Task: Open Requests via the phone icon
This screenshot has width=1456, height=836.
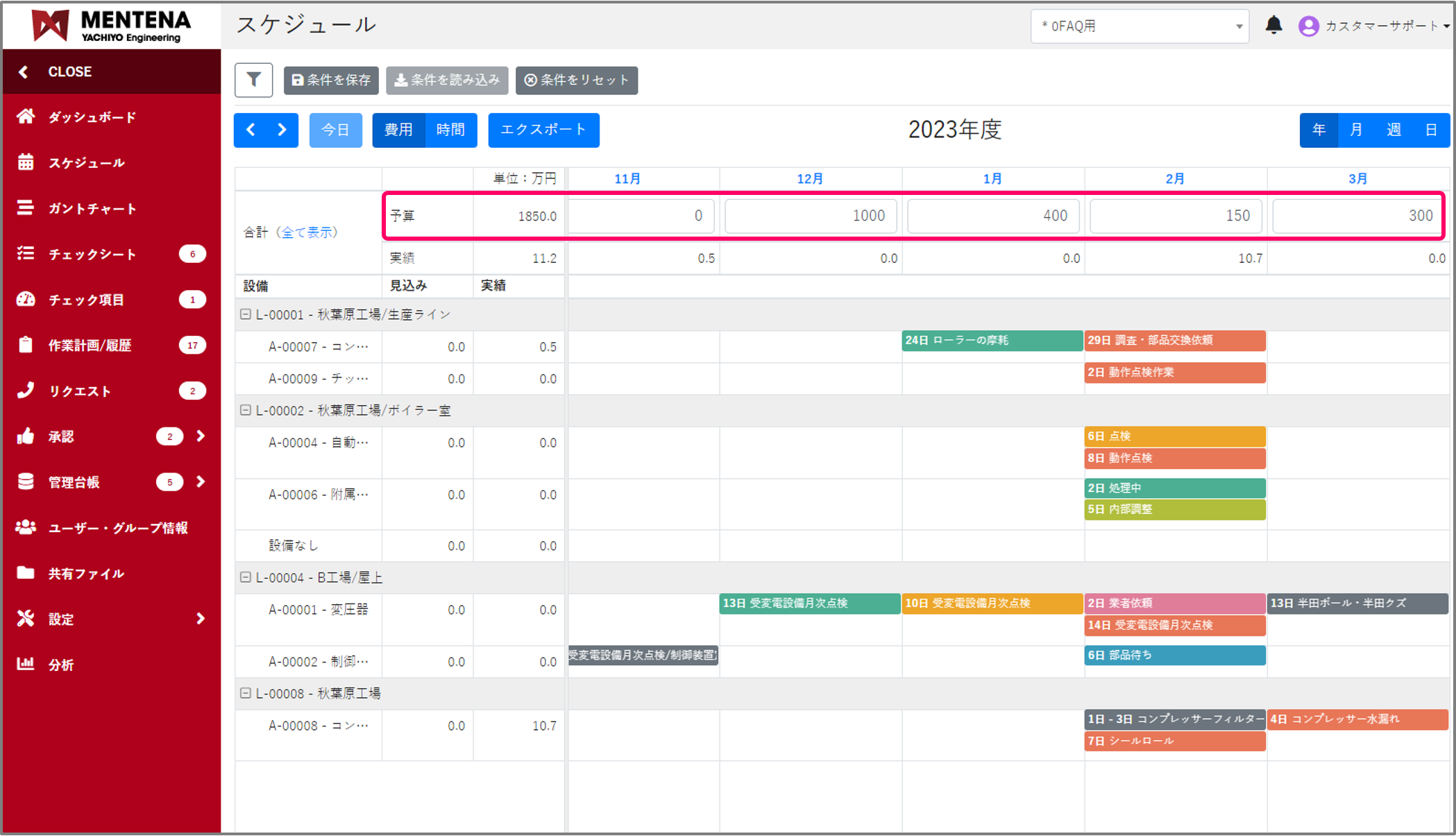Action: pyautogui.click(x=26, y=391)
